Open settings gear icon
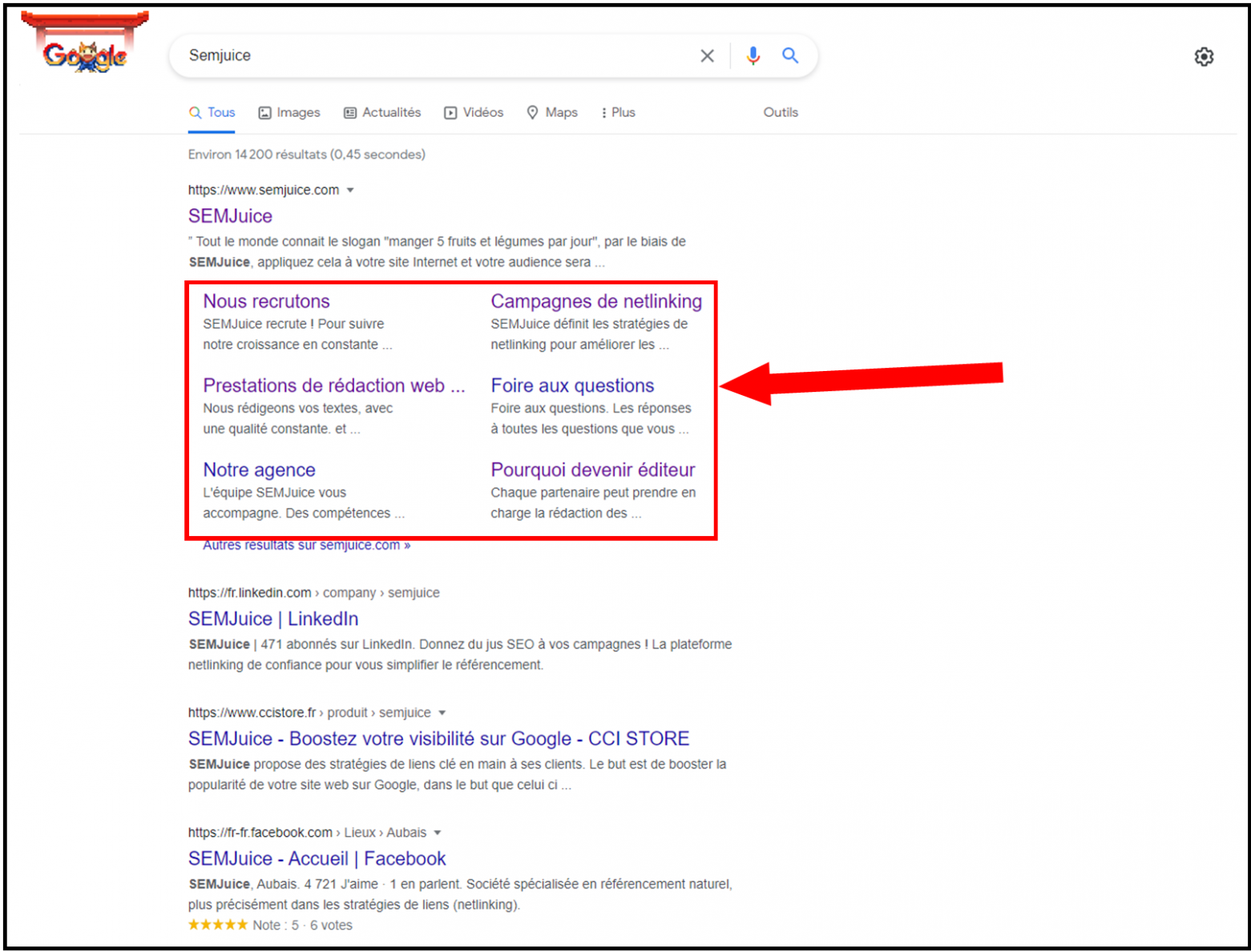 point(1204,57)
